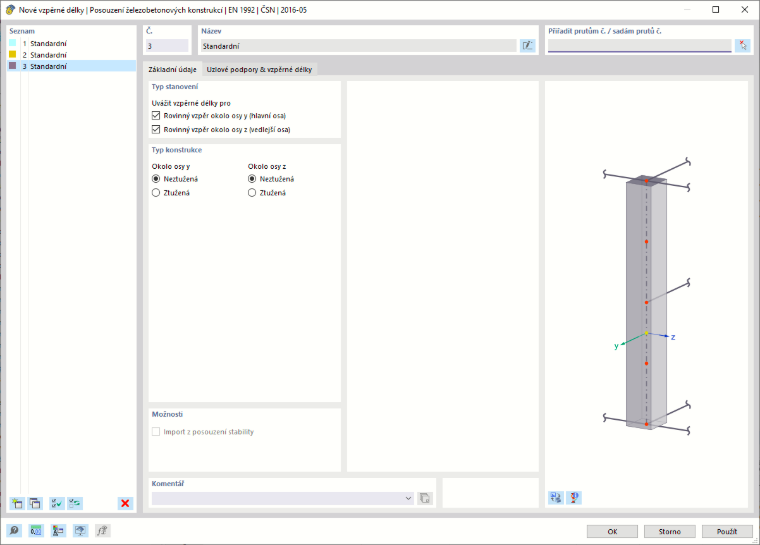Image resolution: width=760 pixels, height=545 pixels.
Task: Select list item 2 Standardní
Action: pyautogui.click(x=72, y=55)
